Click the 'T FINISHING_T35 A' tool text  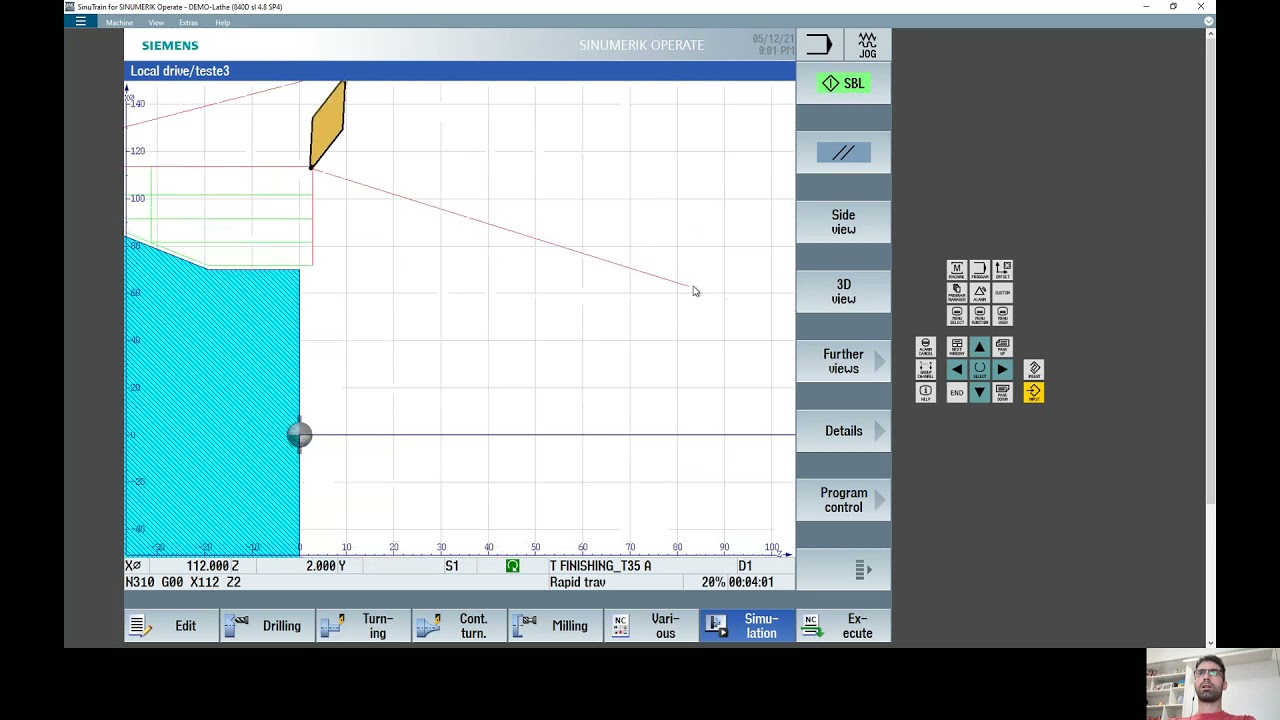[600, 566]
